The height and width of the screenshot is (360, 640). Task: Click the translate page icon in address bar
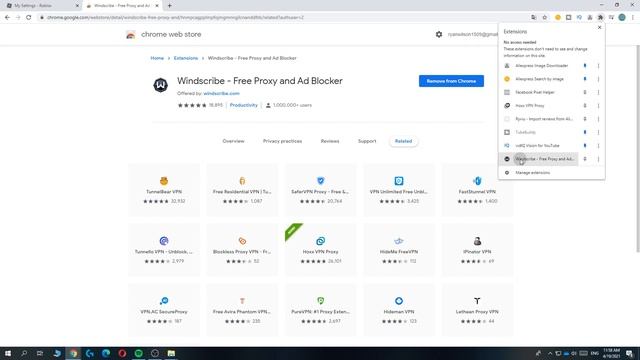(x=533, y=18)
